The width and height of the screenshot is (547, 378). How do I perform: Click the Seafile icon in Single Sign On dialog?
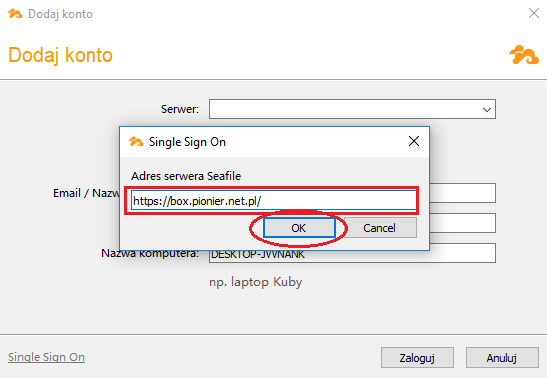click(x=136, y=142)
